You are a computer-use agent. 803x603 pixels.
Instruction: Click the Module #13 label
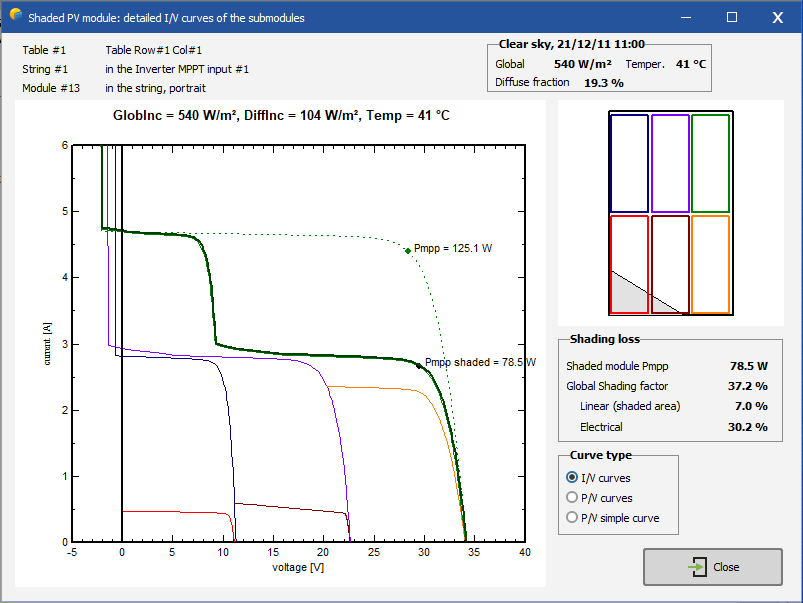(x=51, y=88)
